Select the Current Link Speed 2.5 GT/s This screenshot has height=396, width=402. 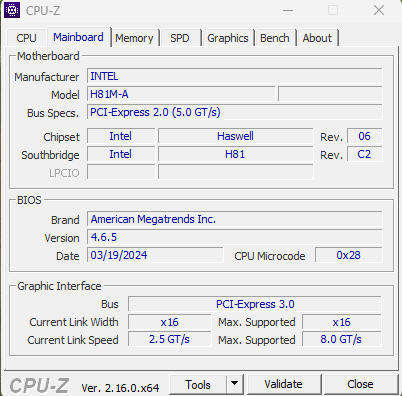point(170,339)
